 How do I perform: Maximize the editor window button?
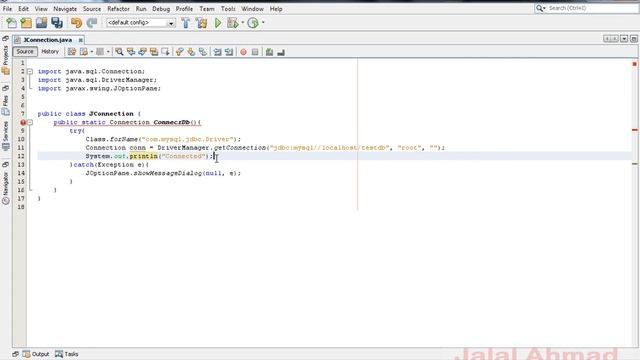pos(633,39)
